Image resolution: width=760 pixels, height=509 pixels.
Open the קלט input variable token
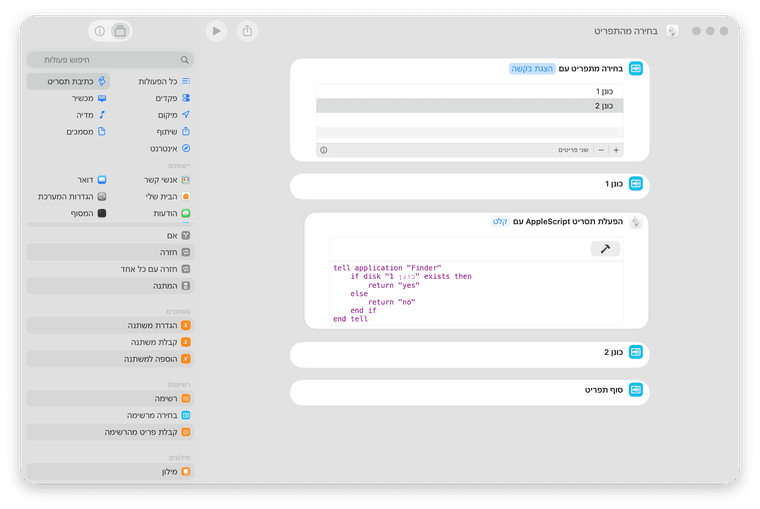tap(500, 221)
